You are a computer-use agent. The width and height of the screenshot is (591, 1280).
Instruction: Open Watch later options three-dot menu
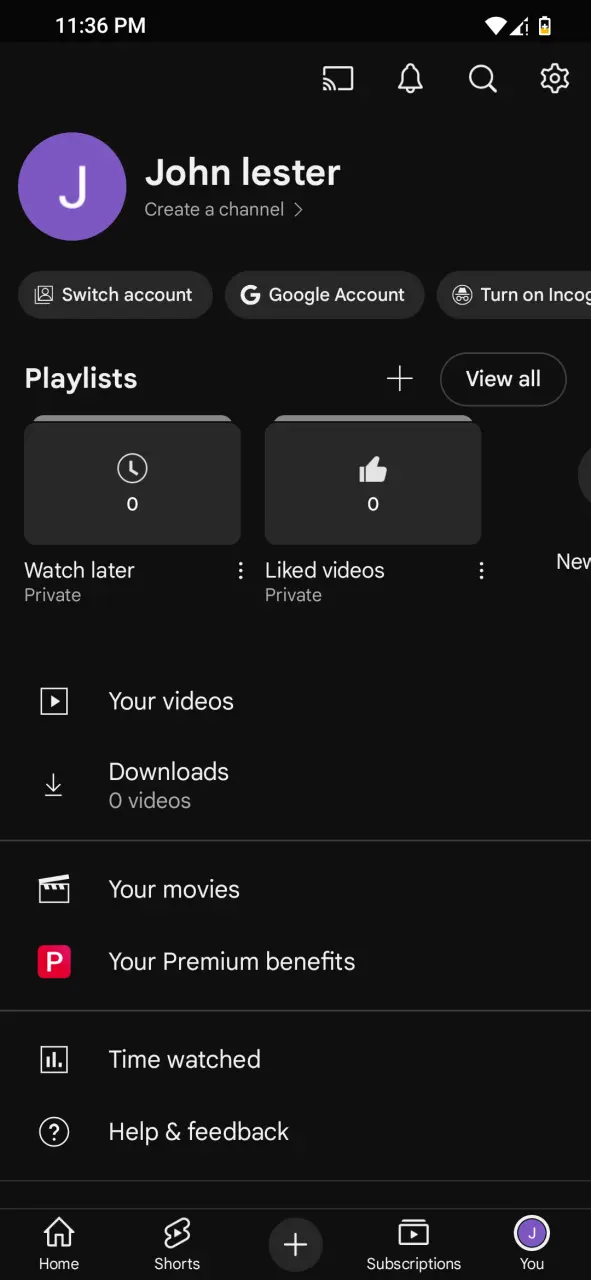coord(240,570)
